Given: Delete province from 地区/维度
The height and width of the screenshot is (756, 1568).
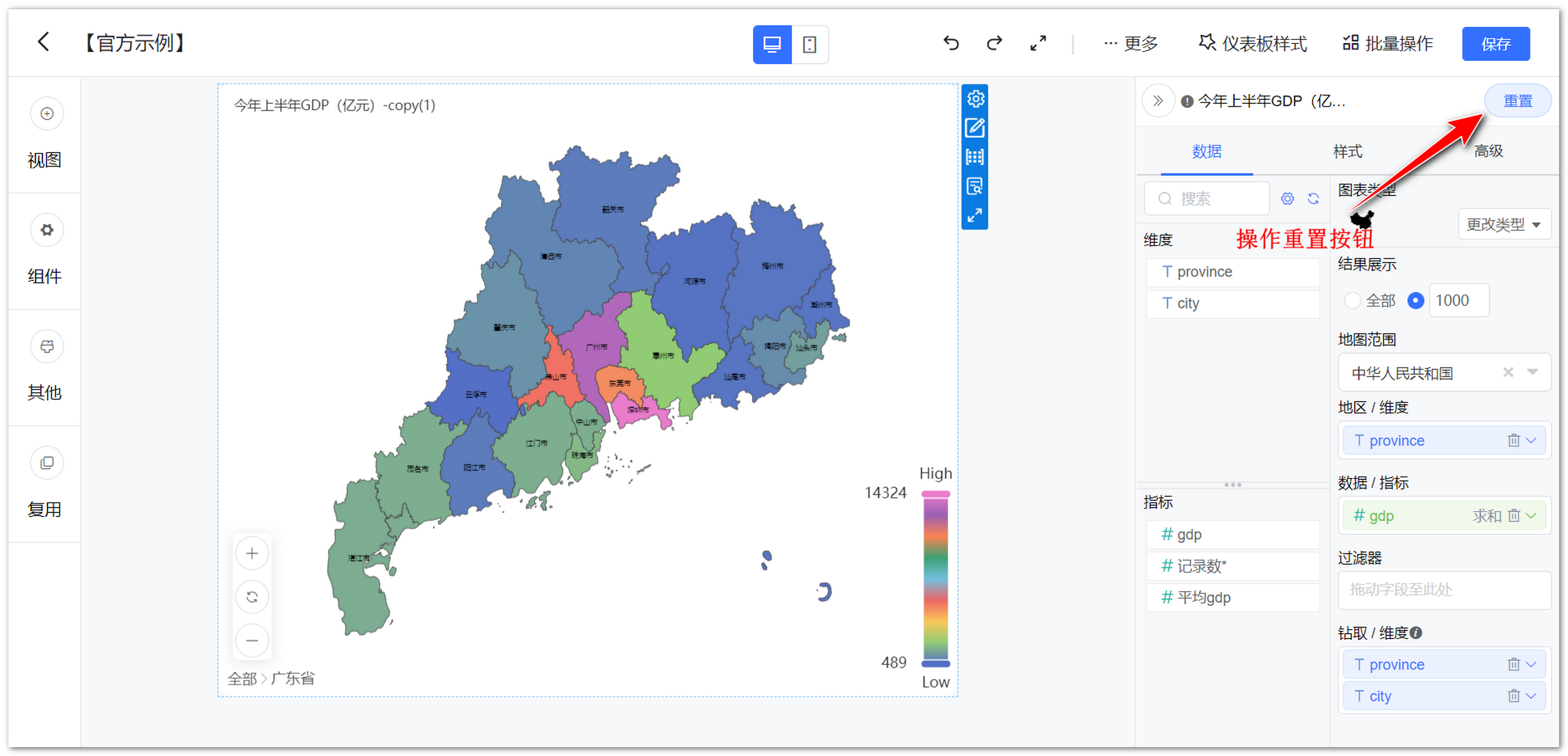Looking at the screenshot, I should pos(1513,440).
